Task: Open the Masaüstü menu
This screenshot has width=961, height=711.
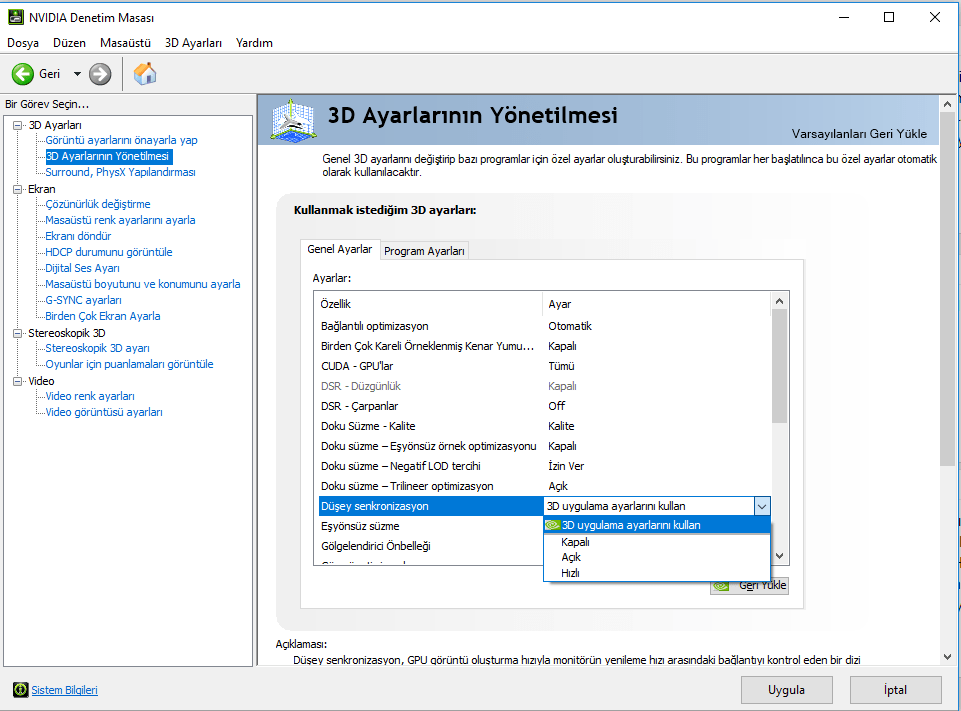Action: [125, 43]
